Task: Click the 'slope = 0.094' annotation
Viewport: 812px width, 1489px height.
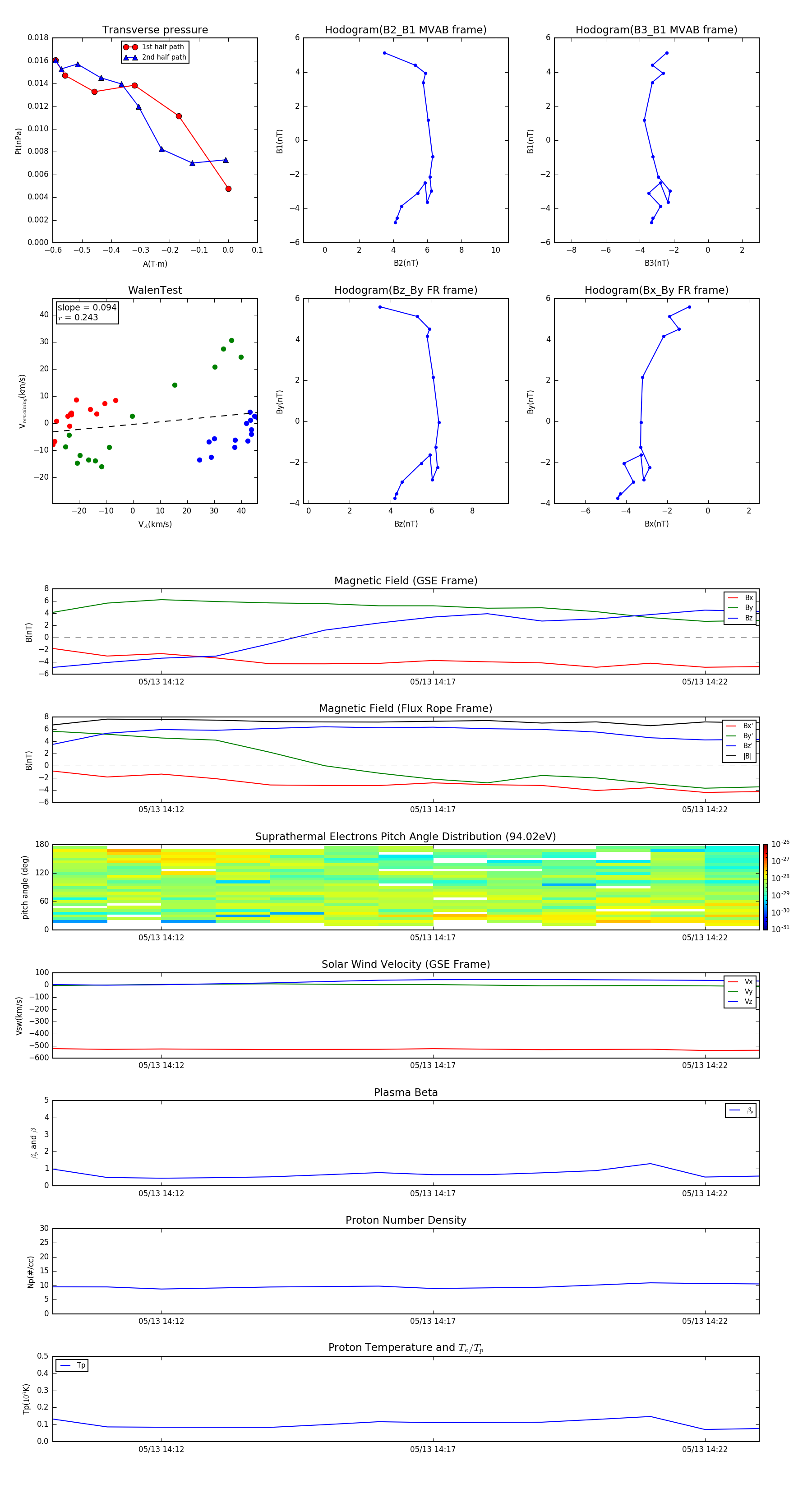Action: pos(87,308)
